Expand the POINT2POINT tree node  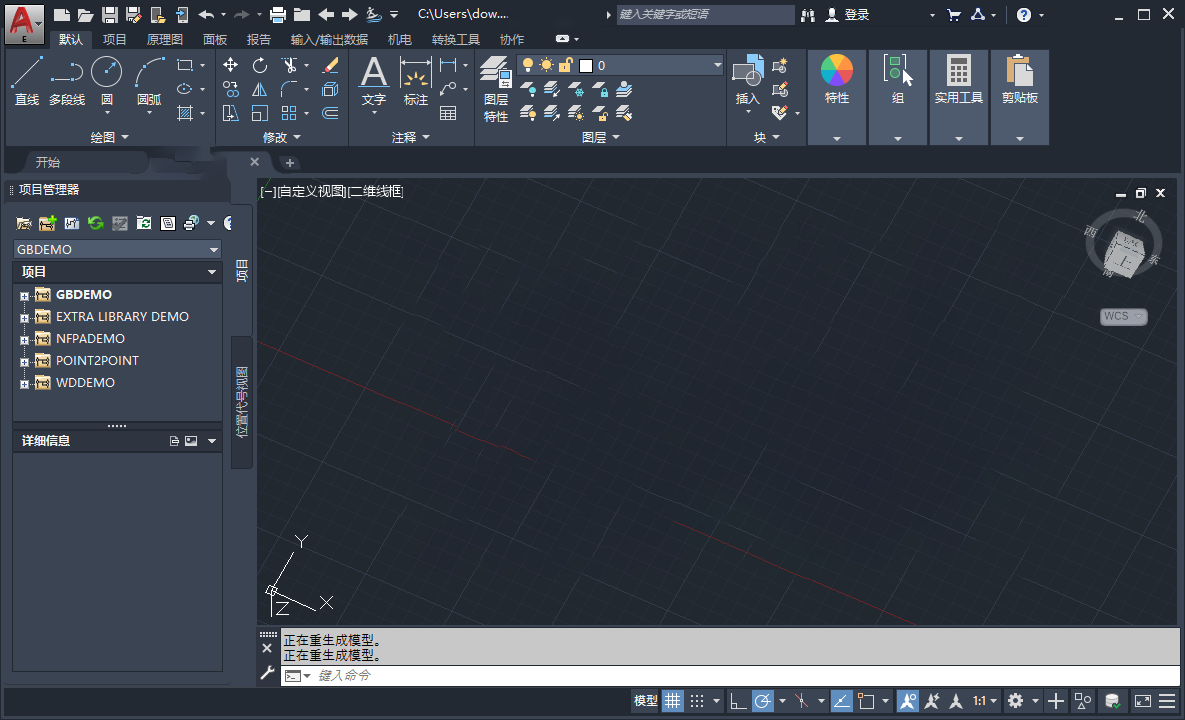pyautogui.click(x=24, y=362)
